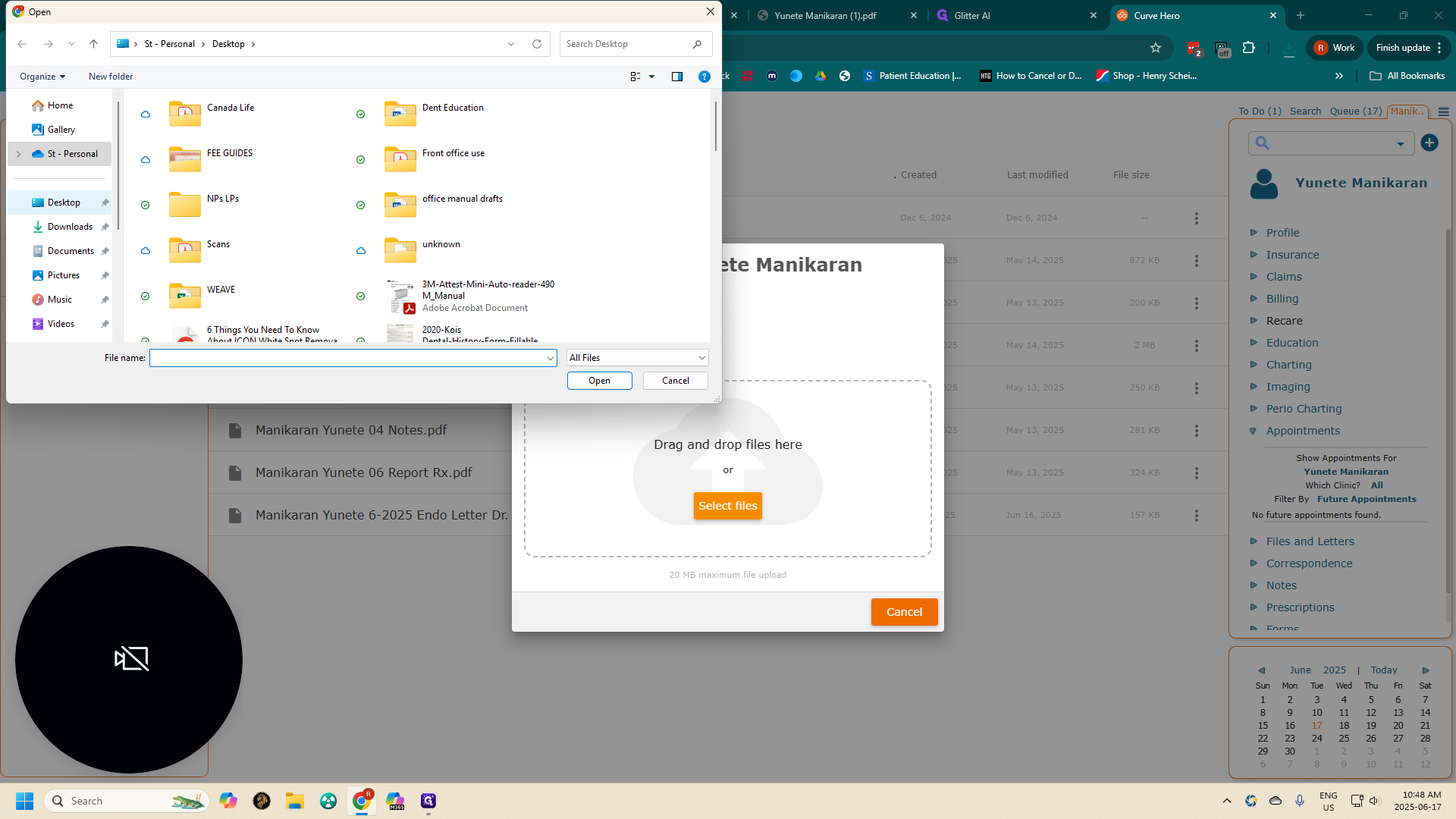Bookmark this page with the star icon
The height and width of the screenshot is (819, 1456).
pos(1156,48)
